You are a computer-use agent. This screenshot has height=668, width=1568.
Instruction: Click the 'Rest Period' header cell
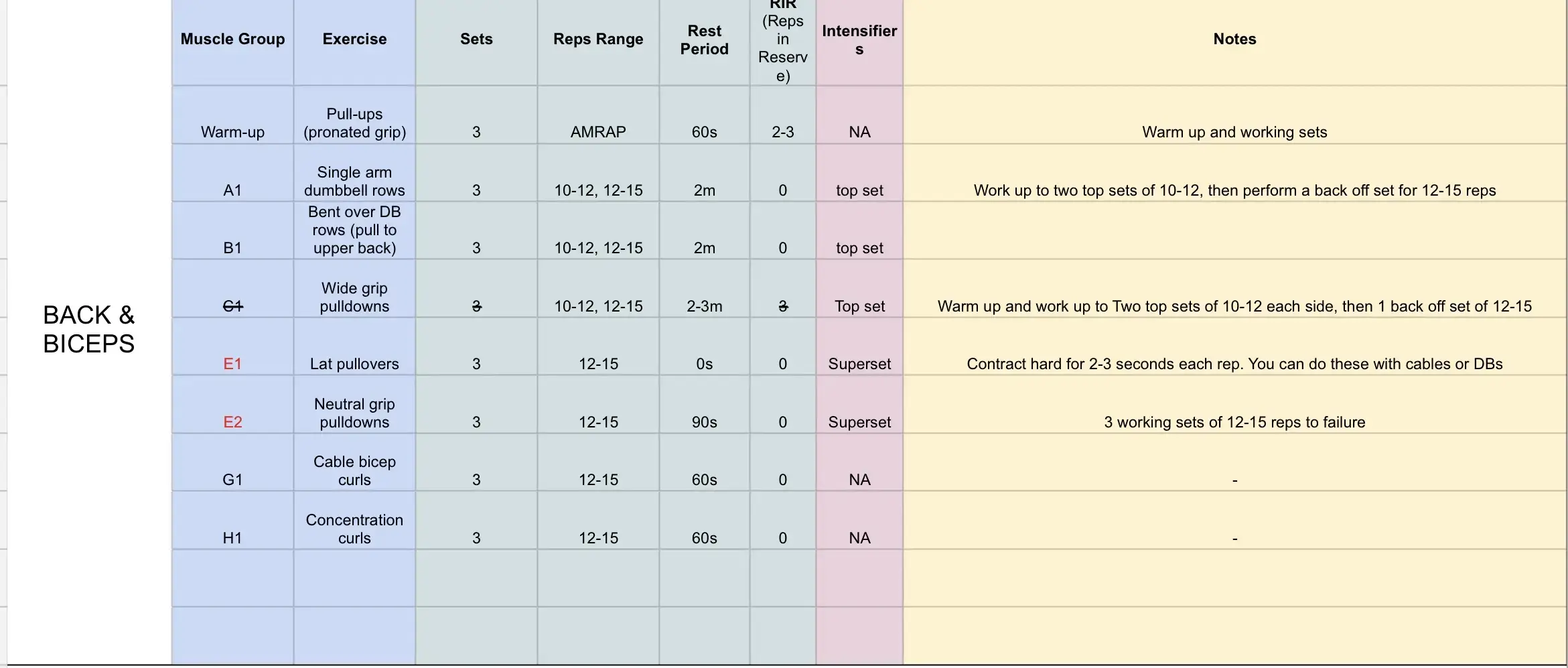[704, 40]
